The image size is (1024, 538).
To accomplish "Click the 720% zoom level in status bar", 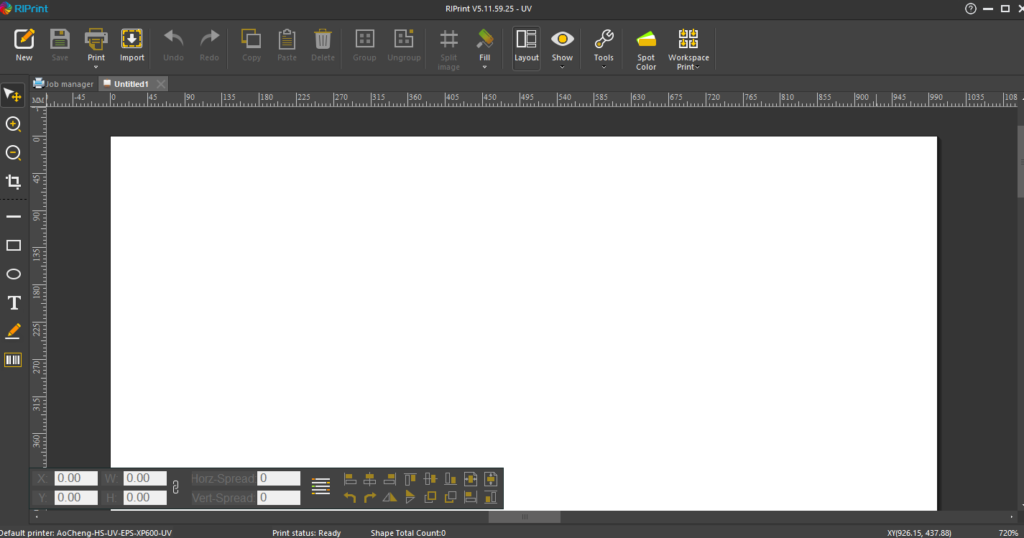I will tap(1008, 533).
